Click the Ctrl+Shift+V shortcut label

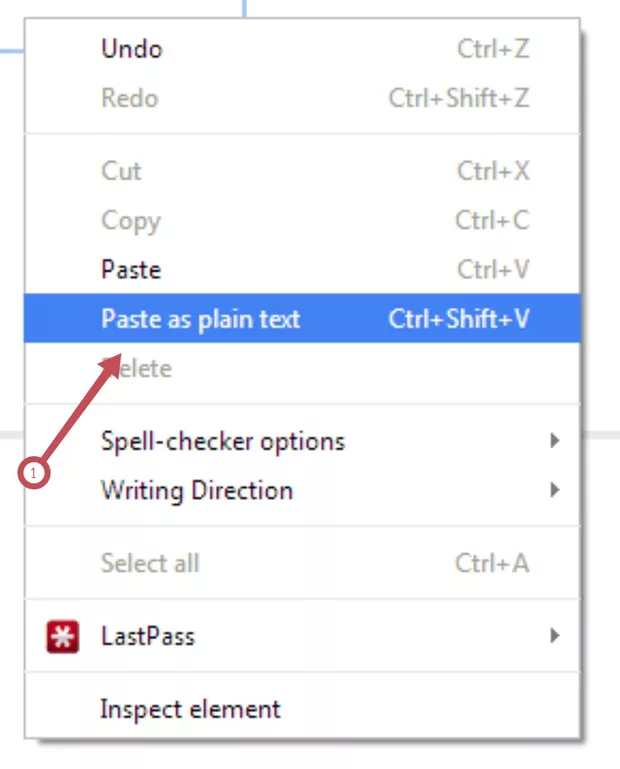459,319
